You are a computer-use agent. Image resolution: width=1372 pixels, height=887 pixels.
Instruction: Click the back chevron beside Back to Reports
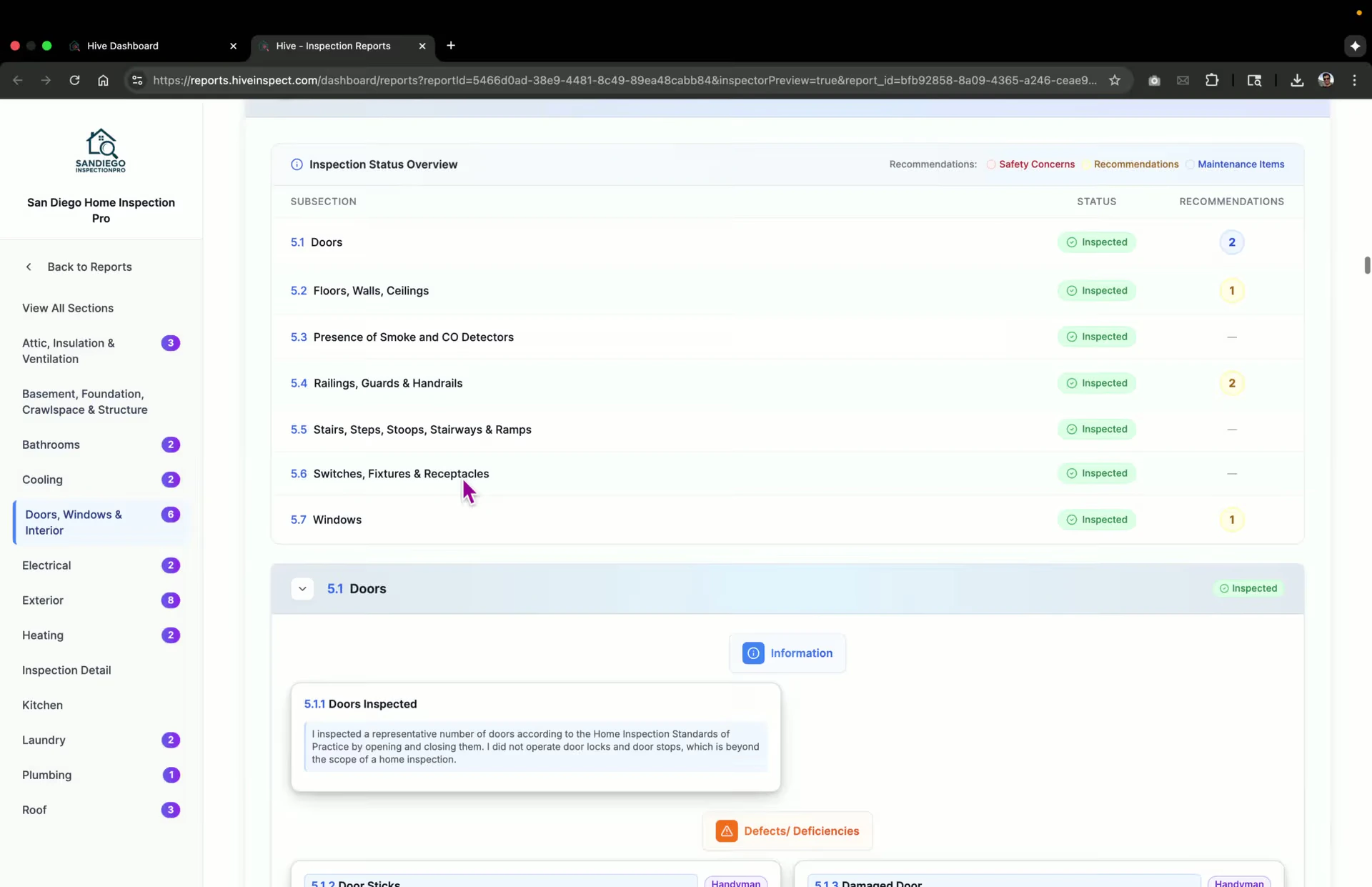pyautogui.click(x=29, y=267)
